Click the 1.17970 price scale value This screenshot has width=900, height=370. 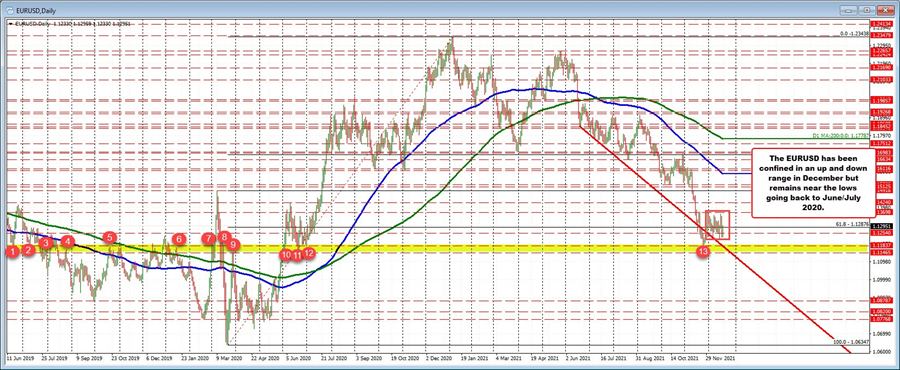click(x=881, y=136)
